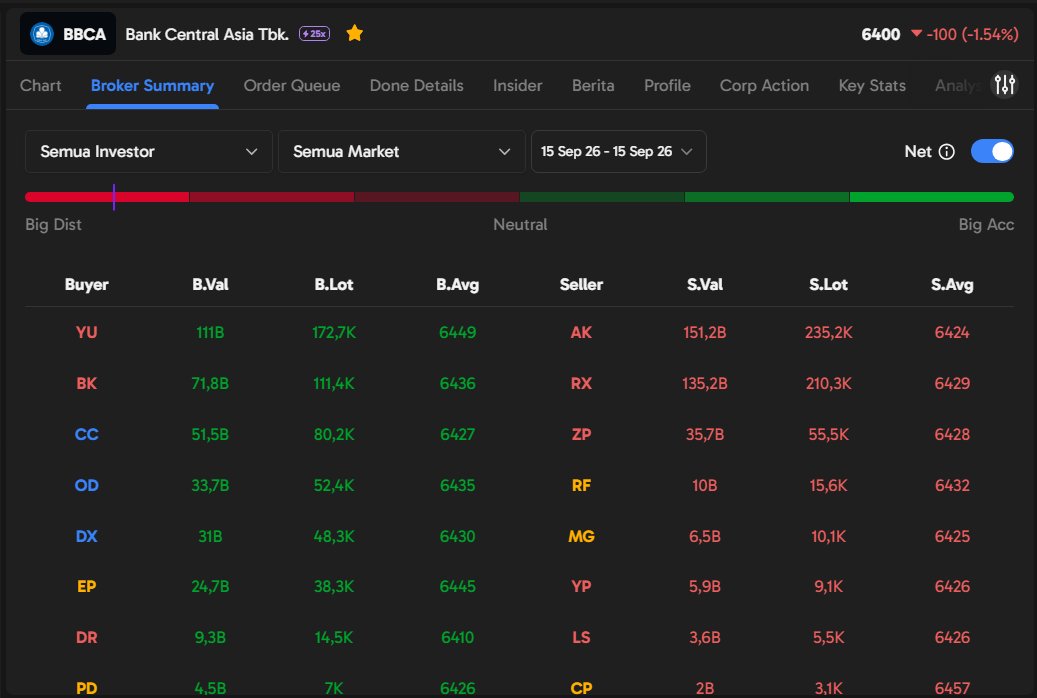Click the B.Lot column header

(334, 284)
